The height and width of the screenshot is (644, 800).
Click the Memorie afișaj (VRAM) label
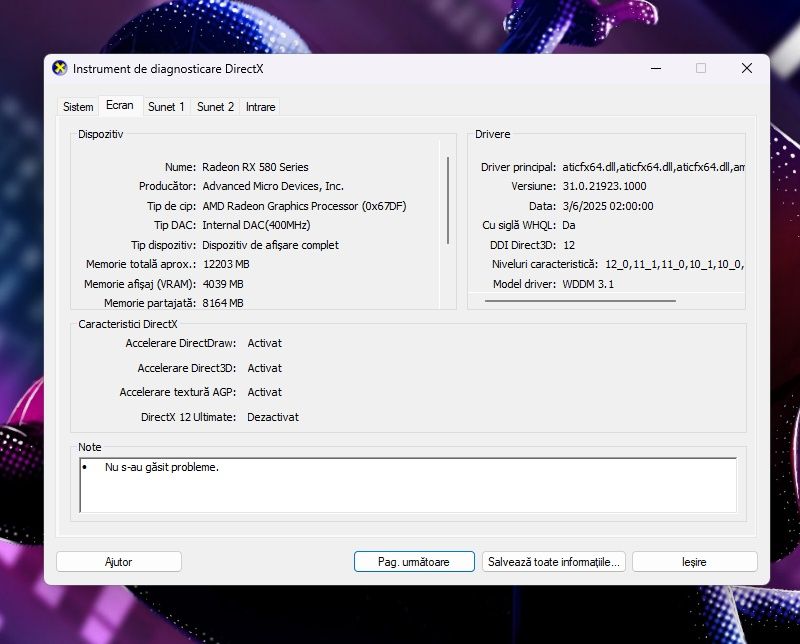(140, 284)
